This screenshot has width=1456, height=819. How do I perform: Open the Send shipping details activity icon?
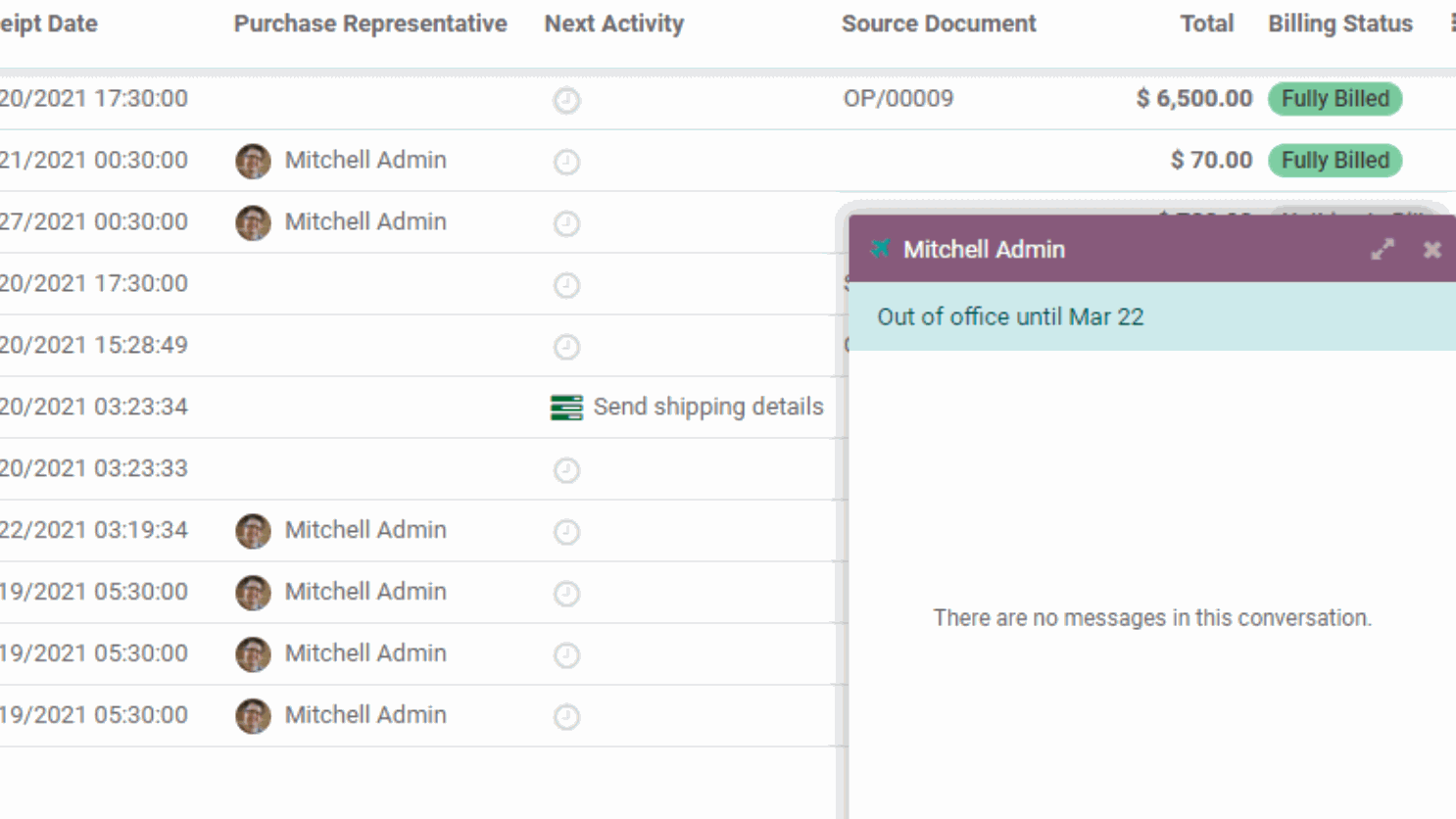[x=566, y=408]
